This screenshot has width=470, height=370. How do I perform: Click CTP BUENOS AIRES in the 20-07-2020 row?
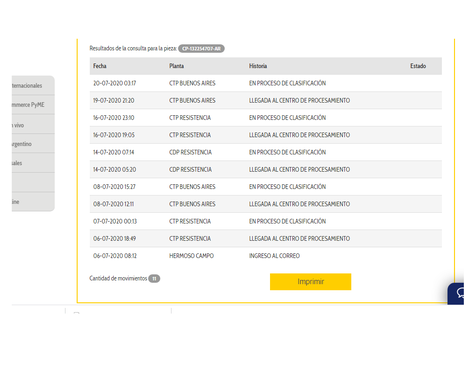click(x=192, y=83)
